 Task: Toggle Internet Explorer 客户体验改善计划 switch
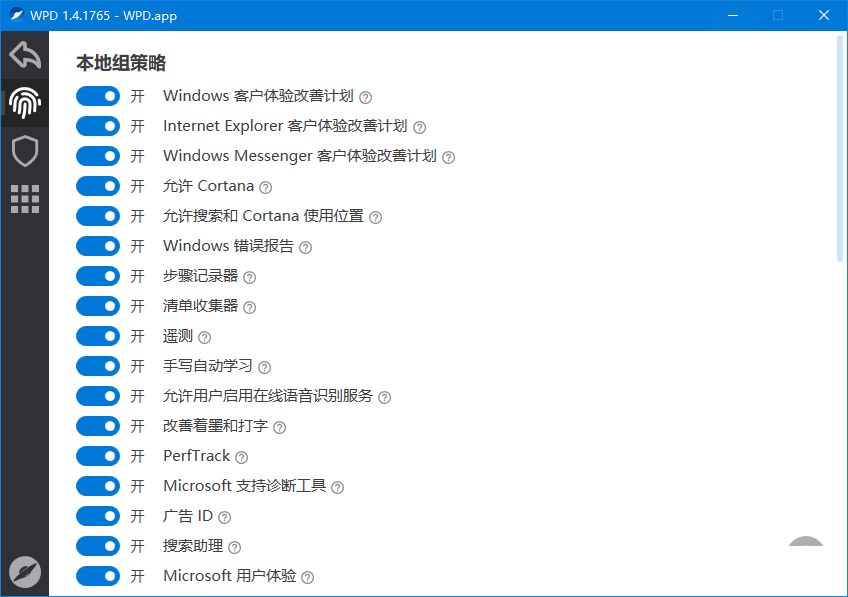point(98,126)
